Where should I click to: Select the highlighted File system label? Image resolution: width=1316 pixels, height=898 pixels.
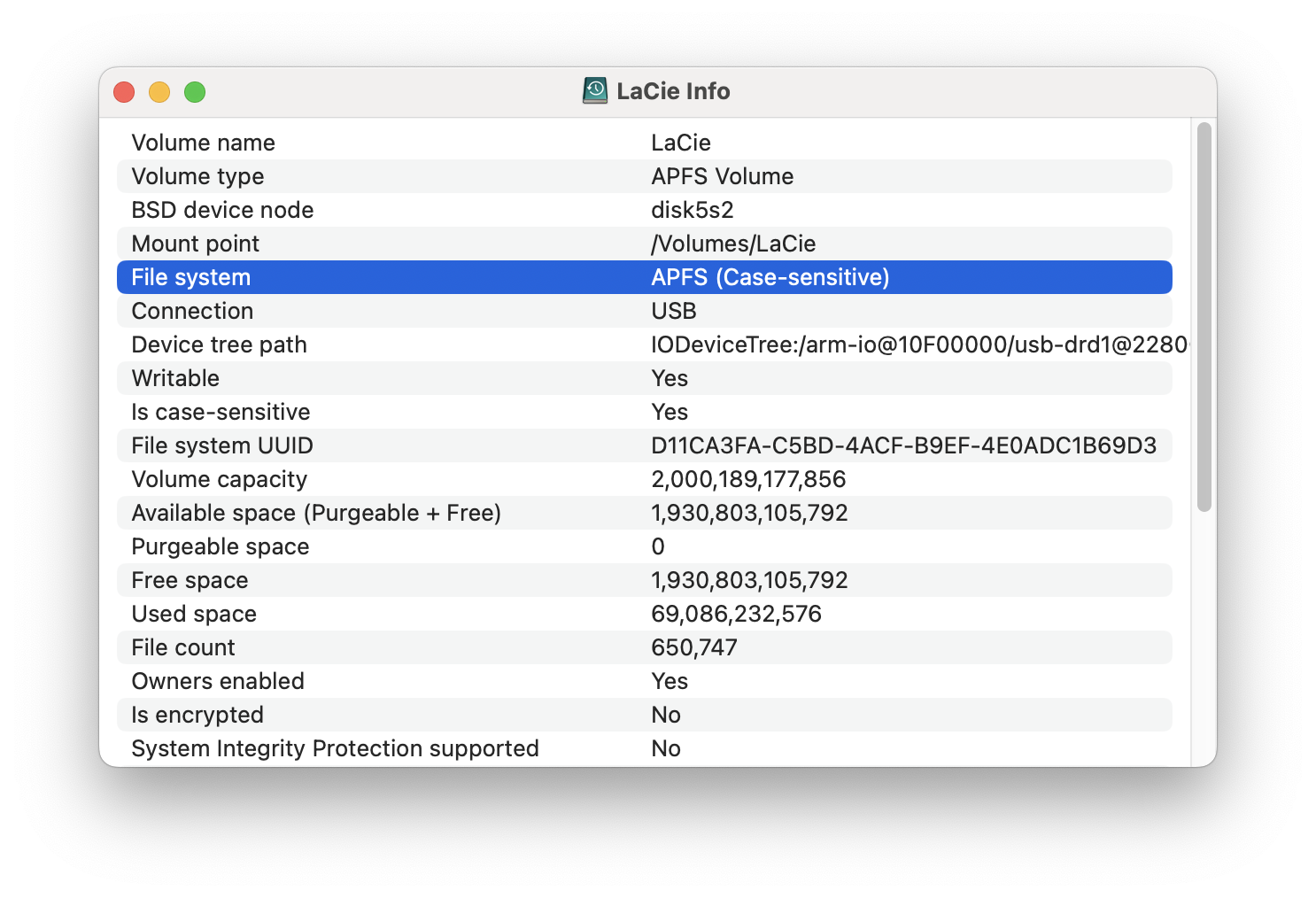point(191,277)
